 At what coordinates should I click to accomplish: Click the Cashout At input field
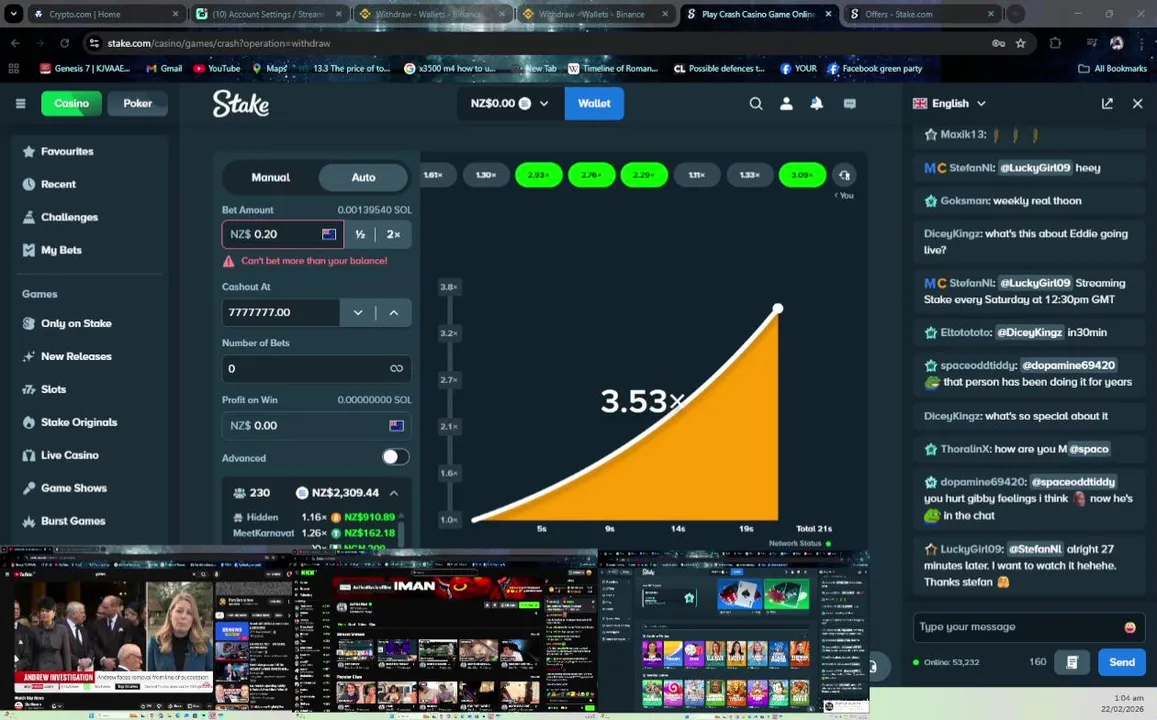(281, 313)
